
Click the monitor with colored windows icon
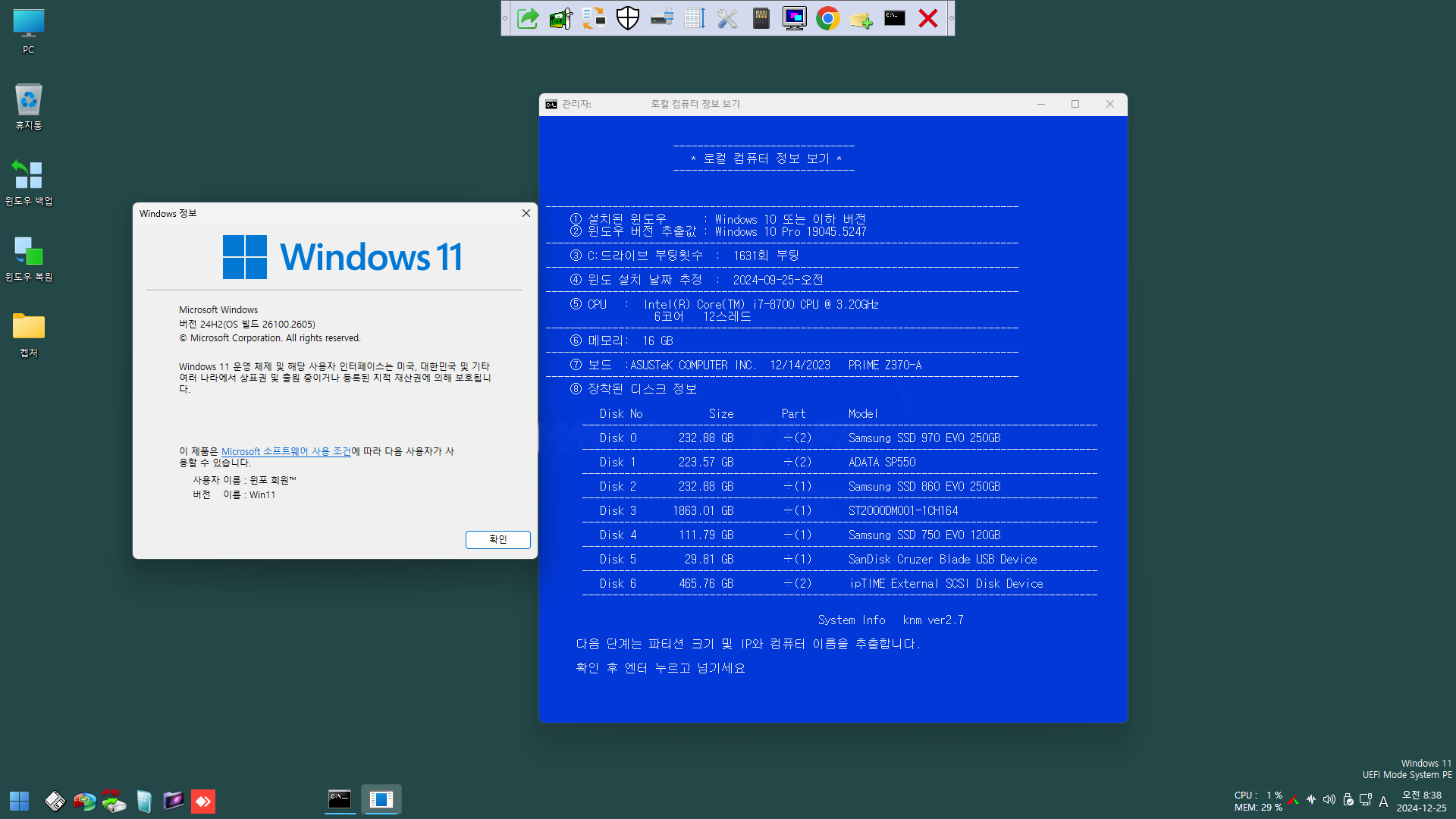pyautogui.click(x=795, y=18)
